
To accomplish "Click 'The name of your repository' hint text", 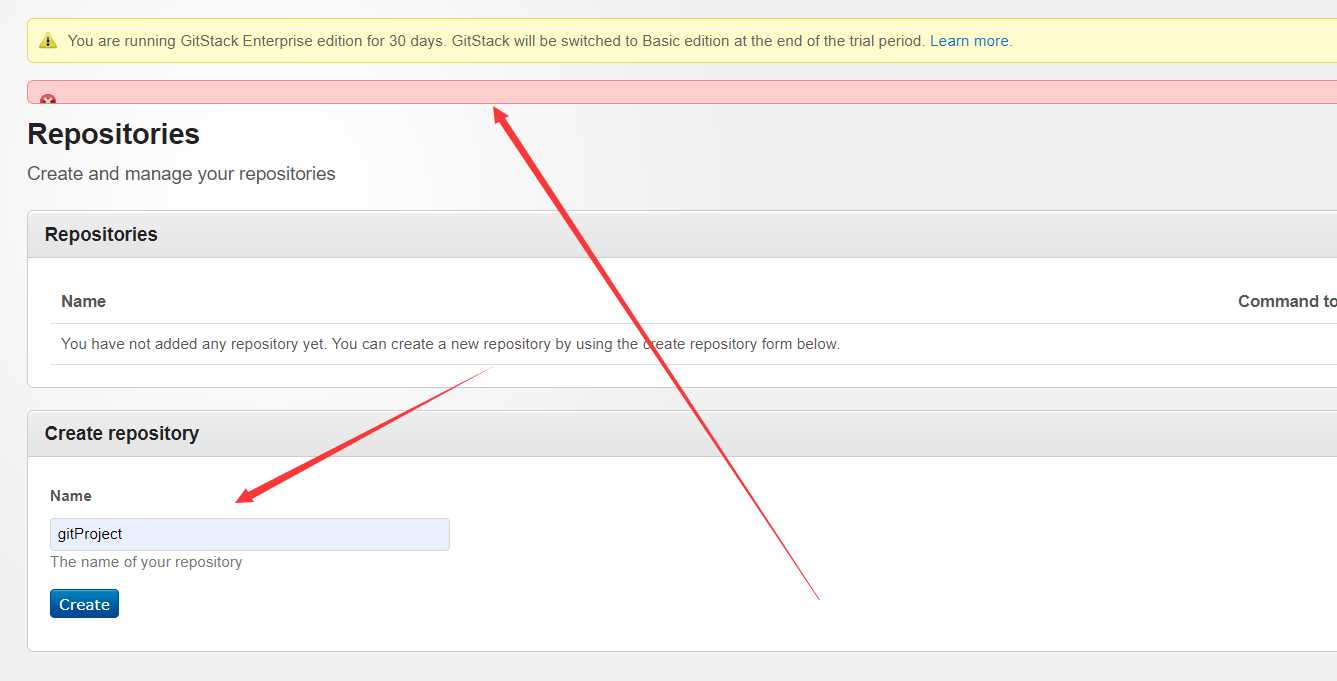I will (x=146, y=562).
